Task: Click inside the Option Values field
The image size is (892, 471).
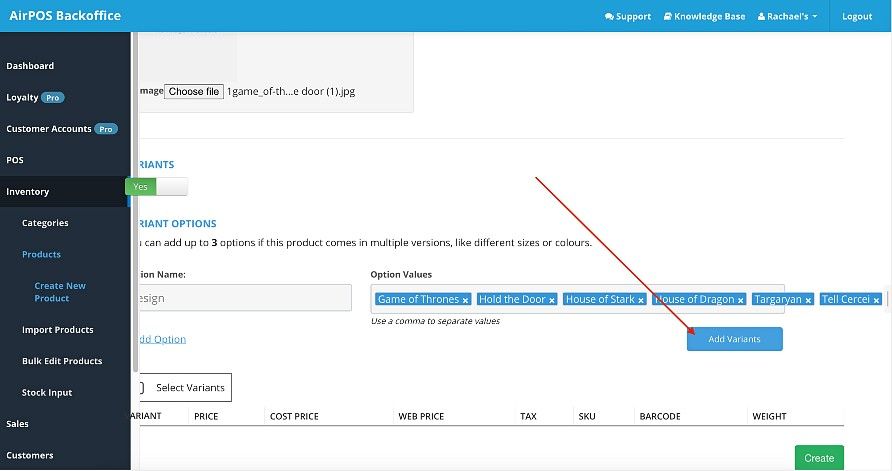Action: coord(577,299)
